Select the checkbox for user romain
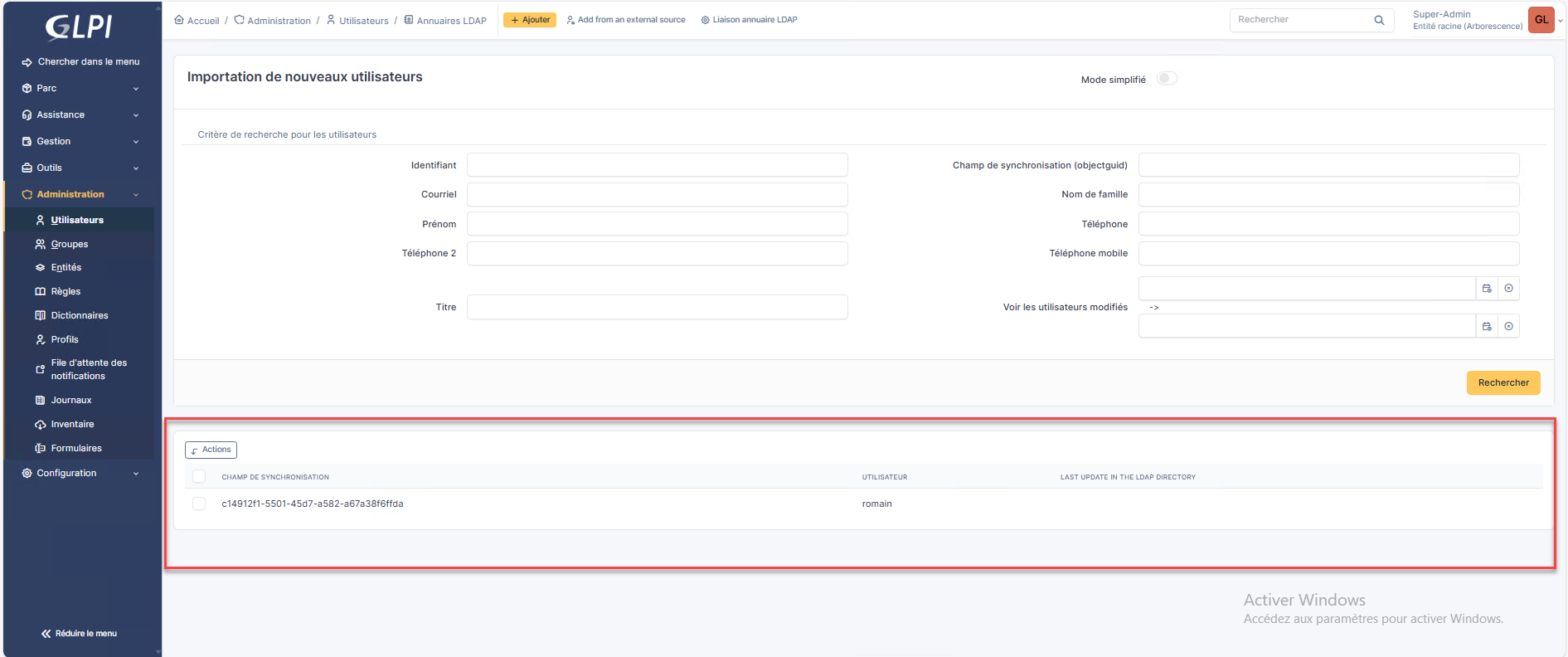Image resolution: width=1568 pixels, height=657 pixels. [x=199, y=504]
